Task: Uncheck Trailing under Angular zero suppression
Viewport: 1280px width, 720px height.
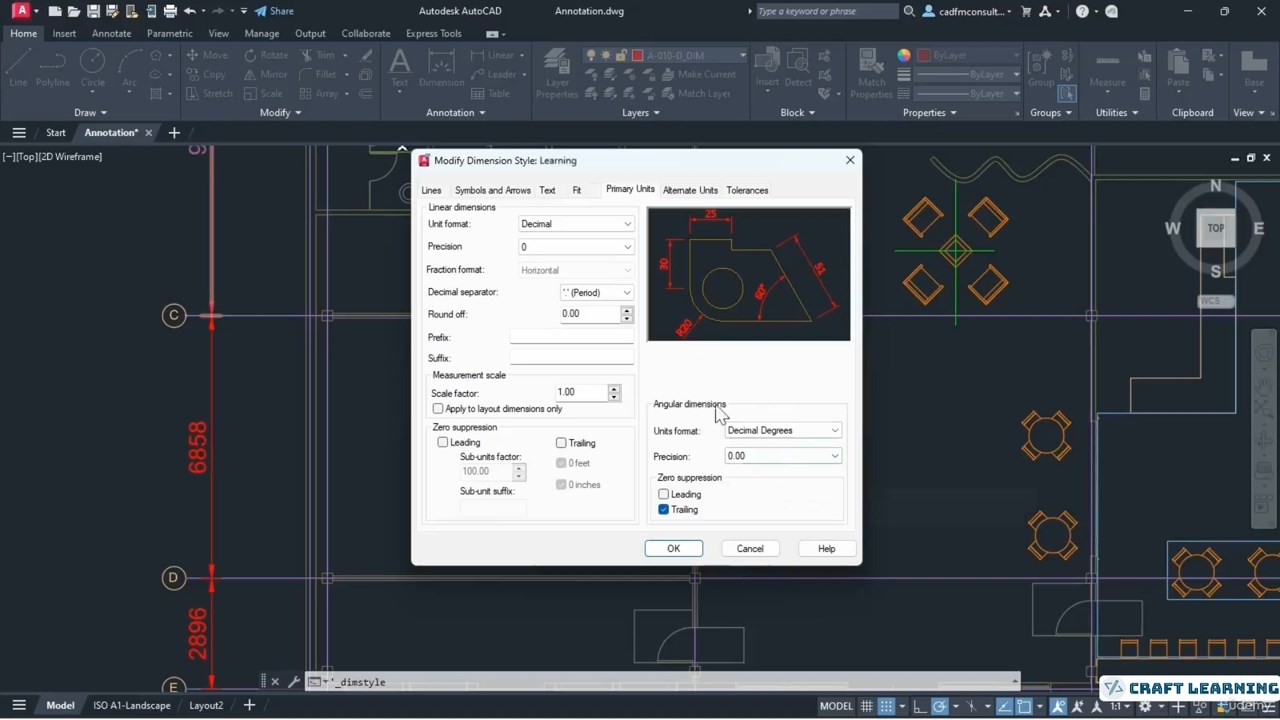Action: (x=664, y=510)
